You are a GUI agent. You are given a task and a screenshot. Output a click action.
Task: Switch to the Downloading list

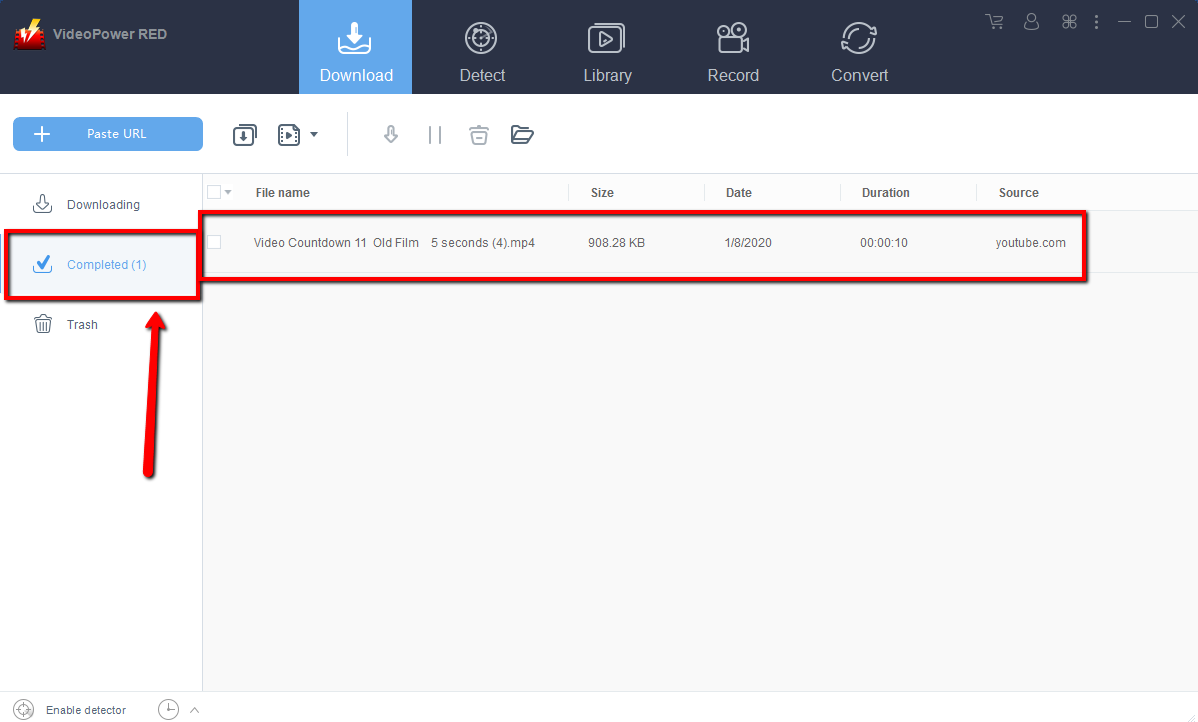[x=104, y=204]
